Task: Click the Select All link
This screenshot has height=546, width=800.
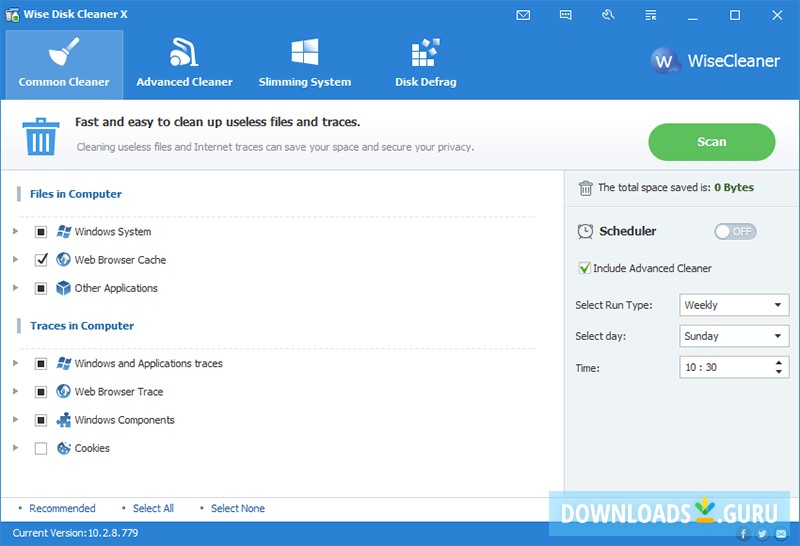Action: click(x=153, y=508)
